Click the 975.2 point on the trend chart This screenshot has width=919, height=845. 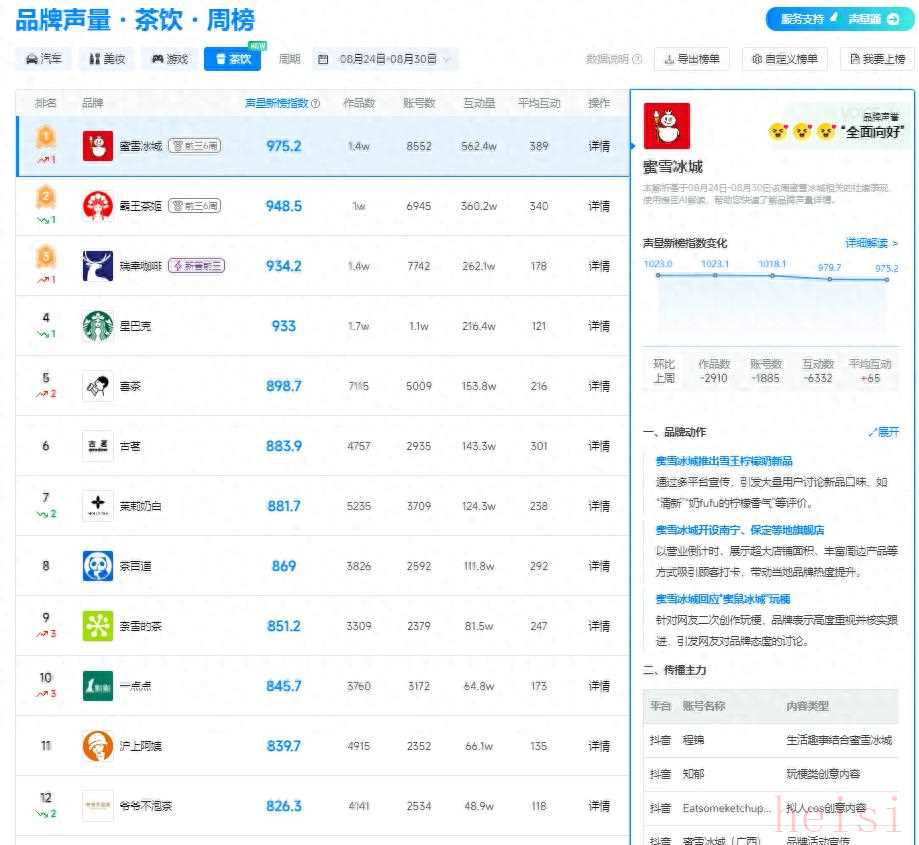click(x=887, y=280)
